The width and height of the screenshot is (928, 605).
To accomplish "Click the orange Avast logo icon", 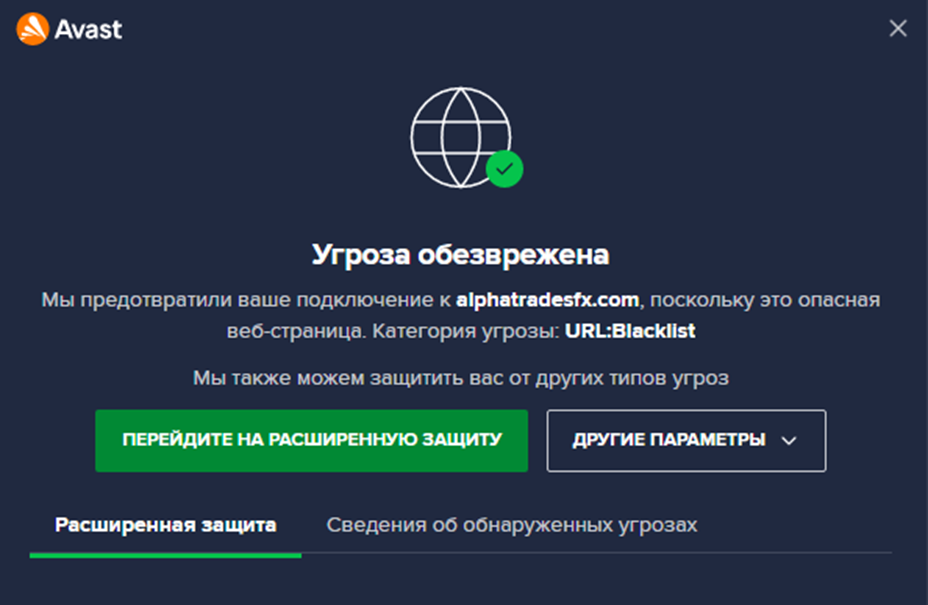I will tap(33, 28).
